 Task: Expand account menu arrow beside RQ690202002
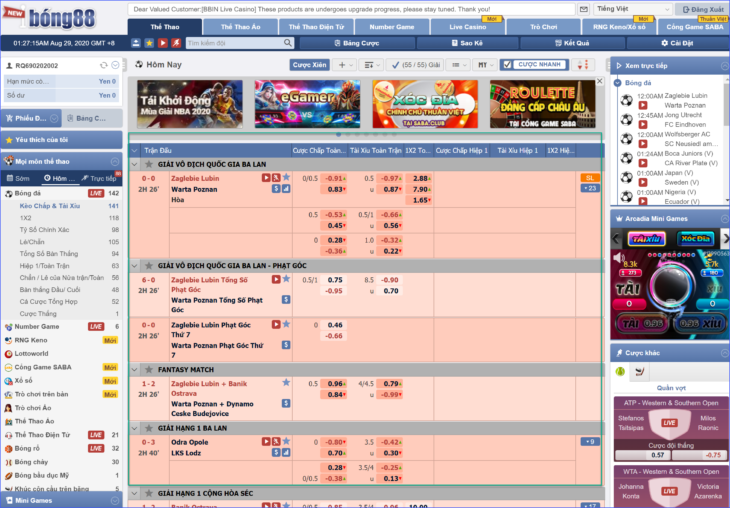pyautogui.click(x=115, y=65)
